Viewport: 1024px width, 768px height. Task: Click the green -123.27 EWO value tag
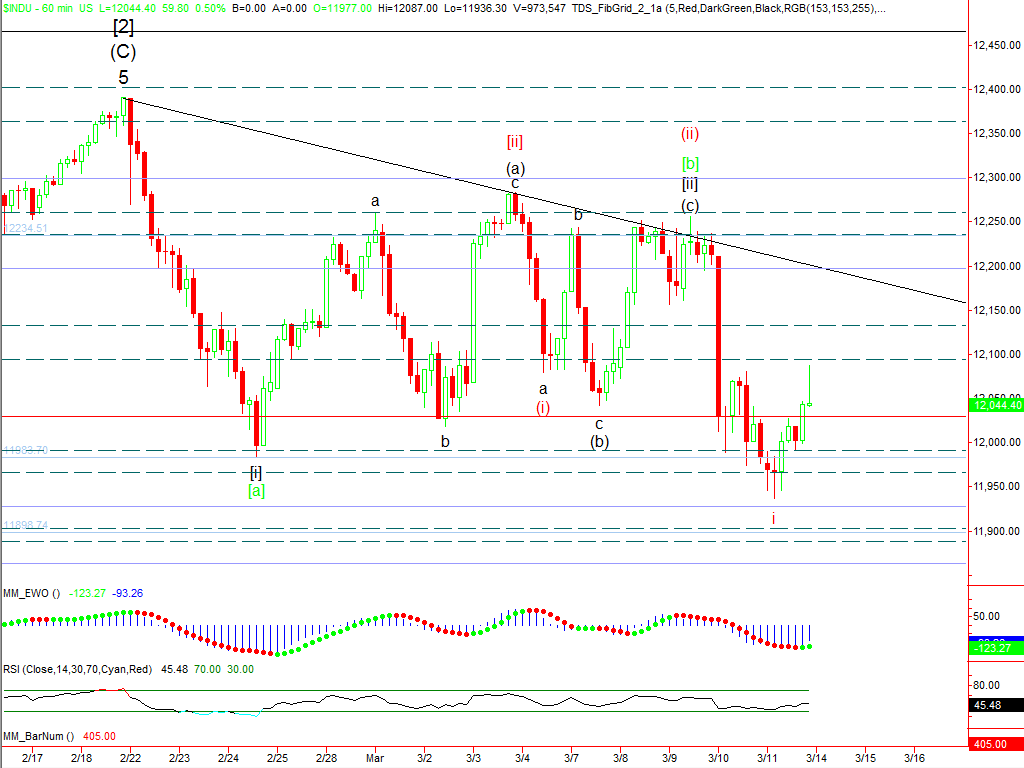pos(996,648)
